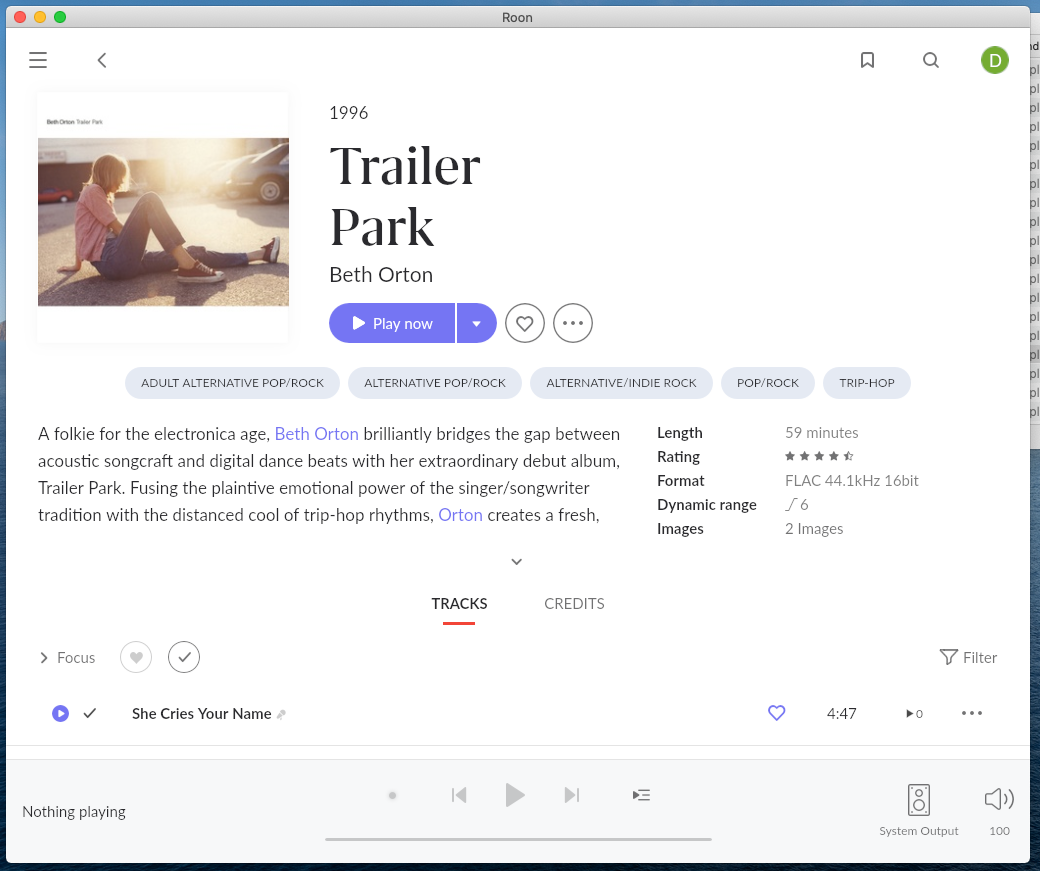Select the Alternative/Indie Rock genre tag

click(621, 383)
